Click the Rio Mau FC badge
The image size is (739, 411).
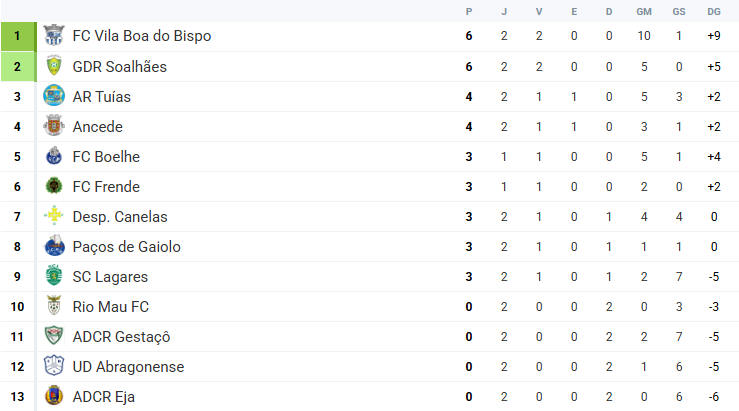(54, 305)
